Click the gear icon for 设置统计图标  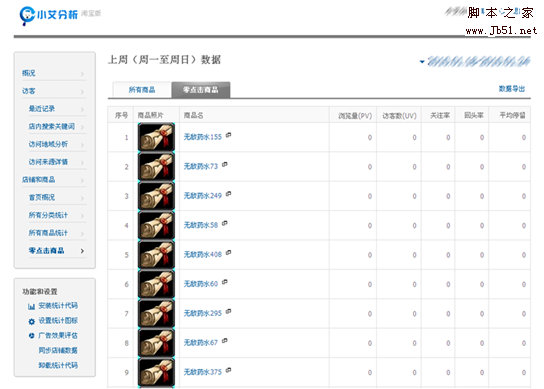(x=32, y=321)
